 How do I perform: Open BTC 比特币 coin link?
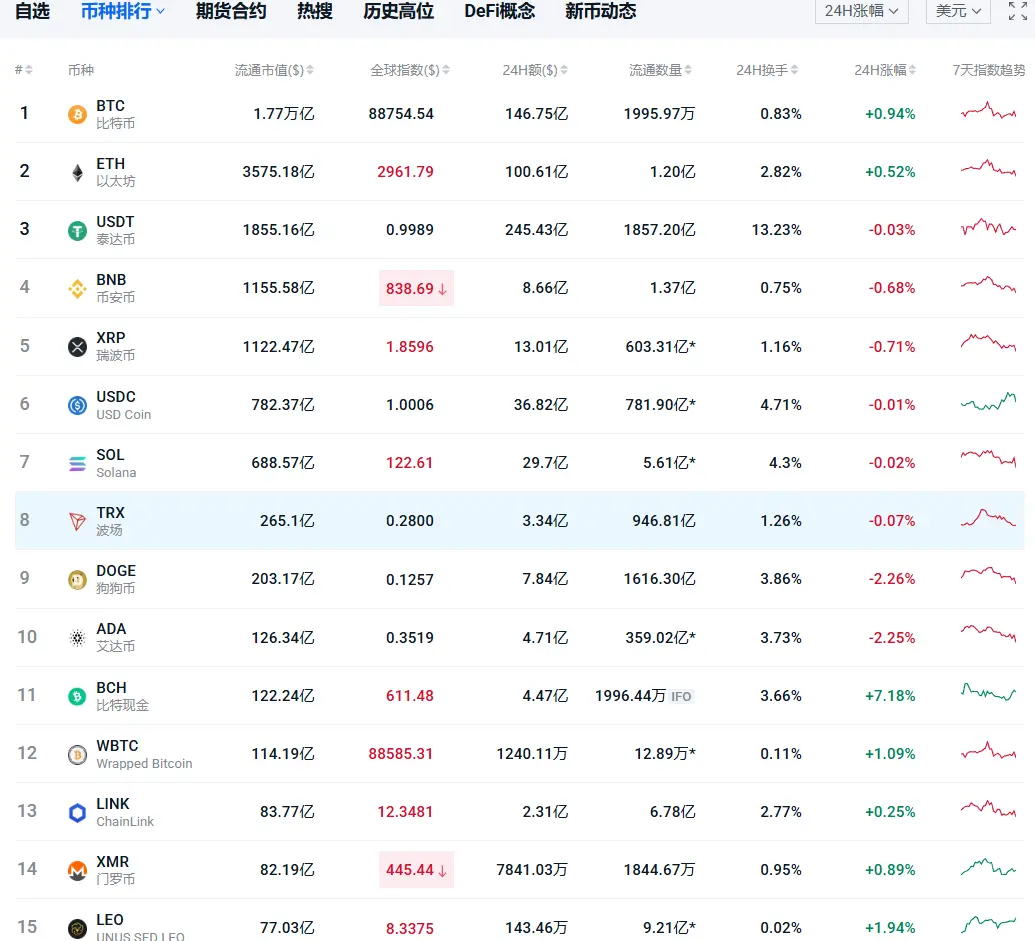point(116,114)
